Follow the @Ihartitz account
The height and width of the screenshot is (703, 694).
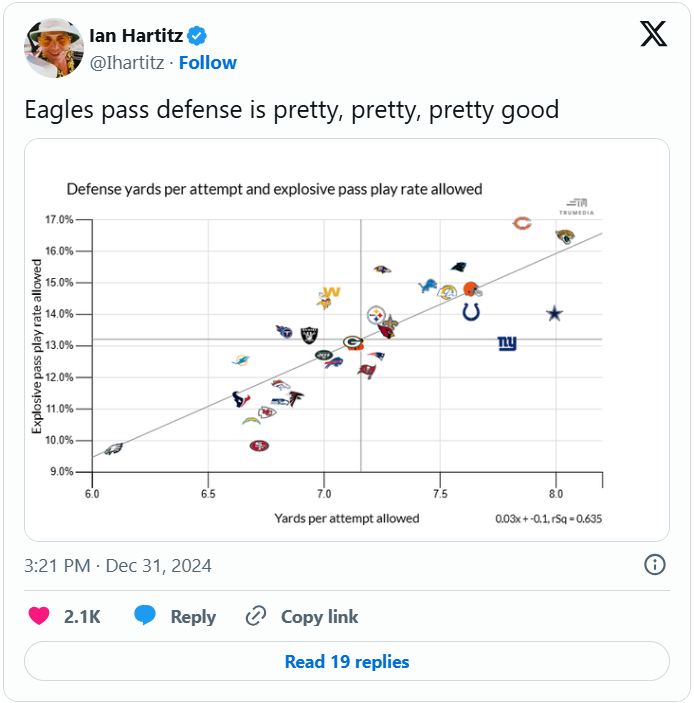(x=208, y=62)
